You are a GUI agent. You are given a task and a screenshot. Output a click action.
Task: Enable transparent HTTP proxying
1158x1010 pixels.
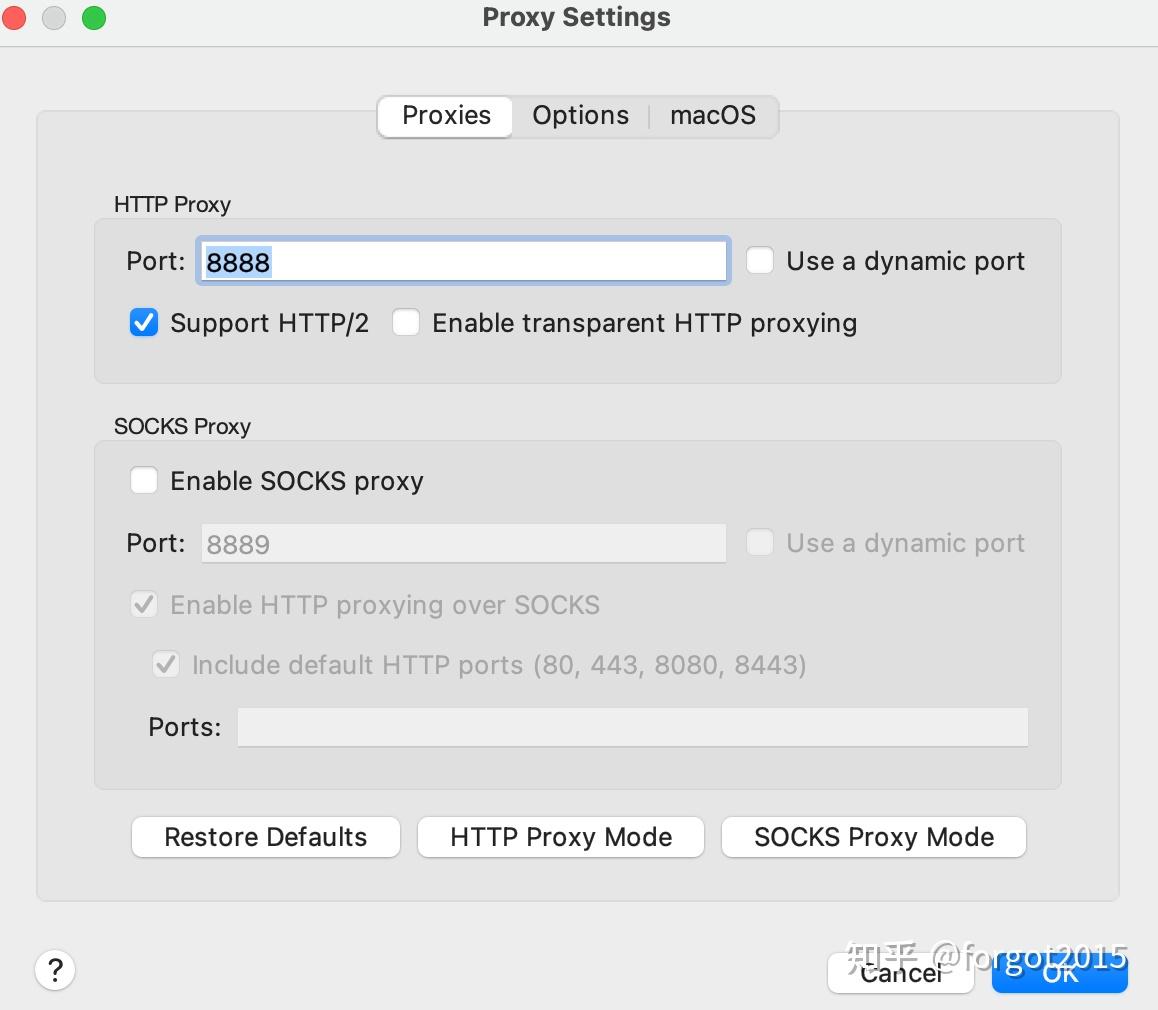coord(406,322)
